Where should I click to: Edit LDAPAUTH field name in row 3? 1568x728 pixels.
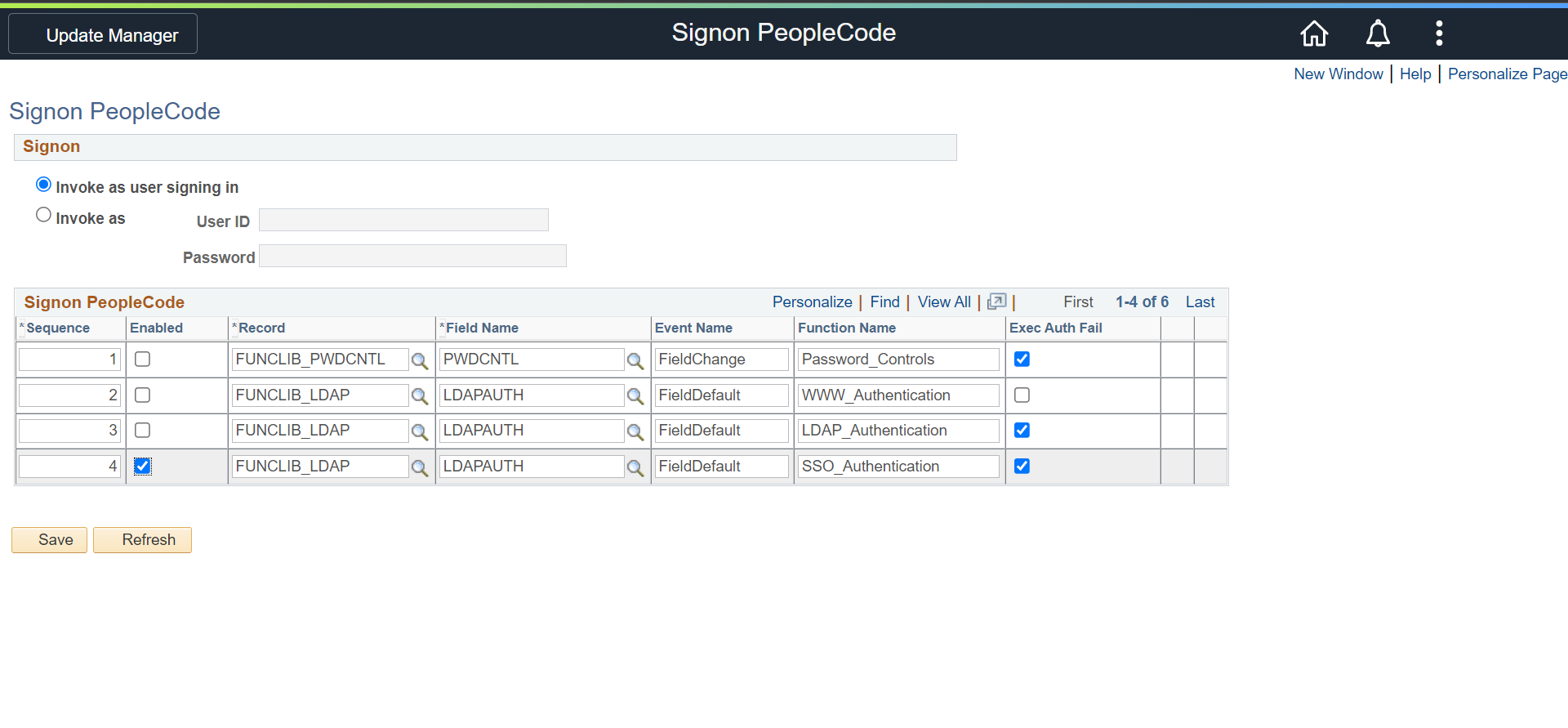tap(532, 431)
